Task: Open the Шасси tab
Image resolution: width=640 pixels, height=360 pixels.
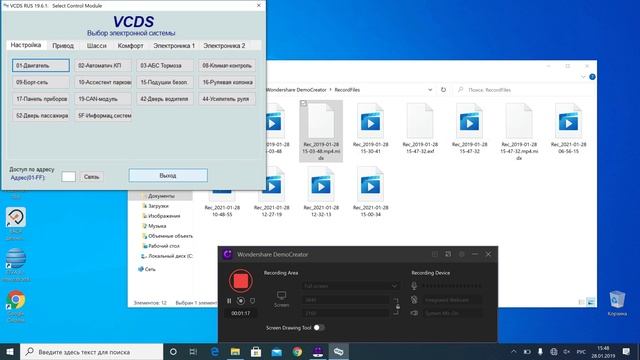Action: (x=97, y=46)
